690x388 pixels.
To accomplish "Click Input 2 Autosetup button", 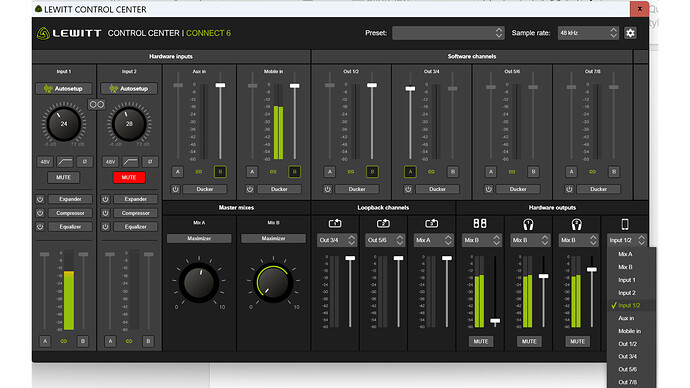I will (x=129, y=88).
